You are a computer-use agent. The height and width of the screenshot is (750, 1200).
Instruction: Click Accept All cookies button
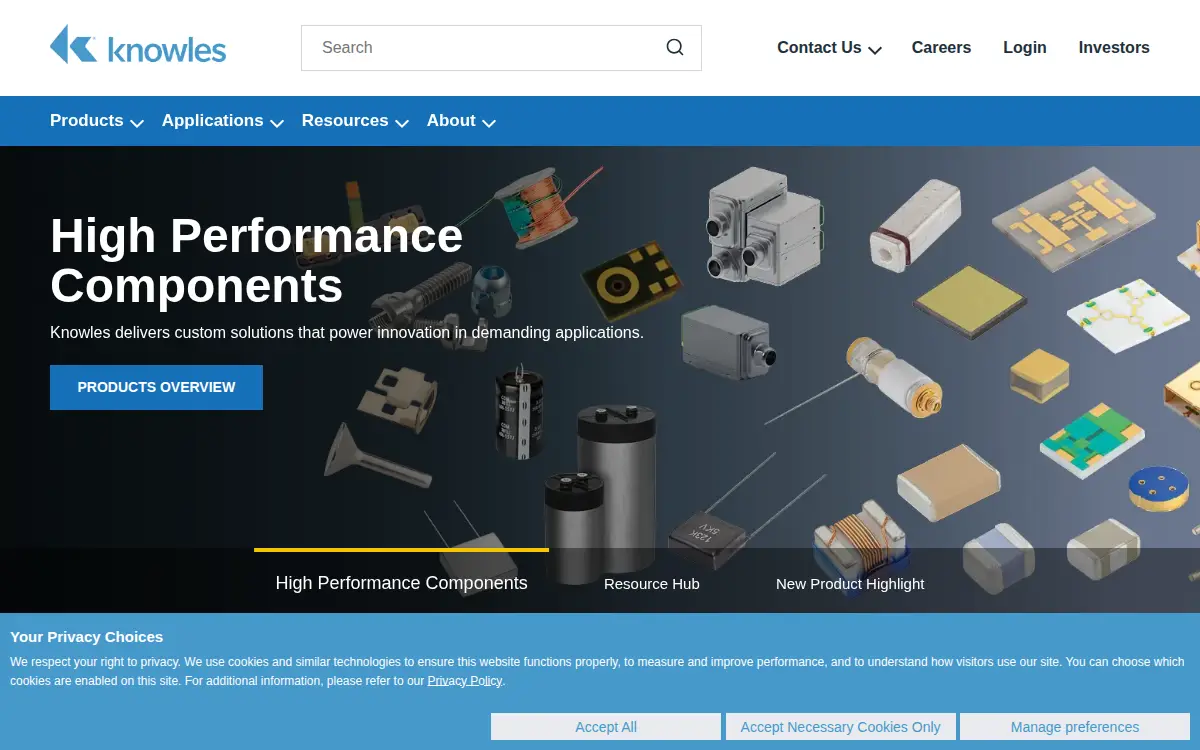[606, 727]
